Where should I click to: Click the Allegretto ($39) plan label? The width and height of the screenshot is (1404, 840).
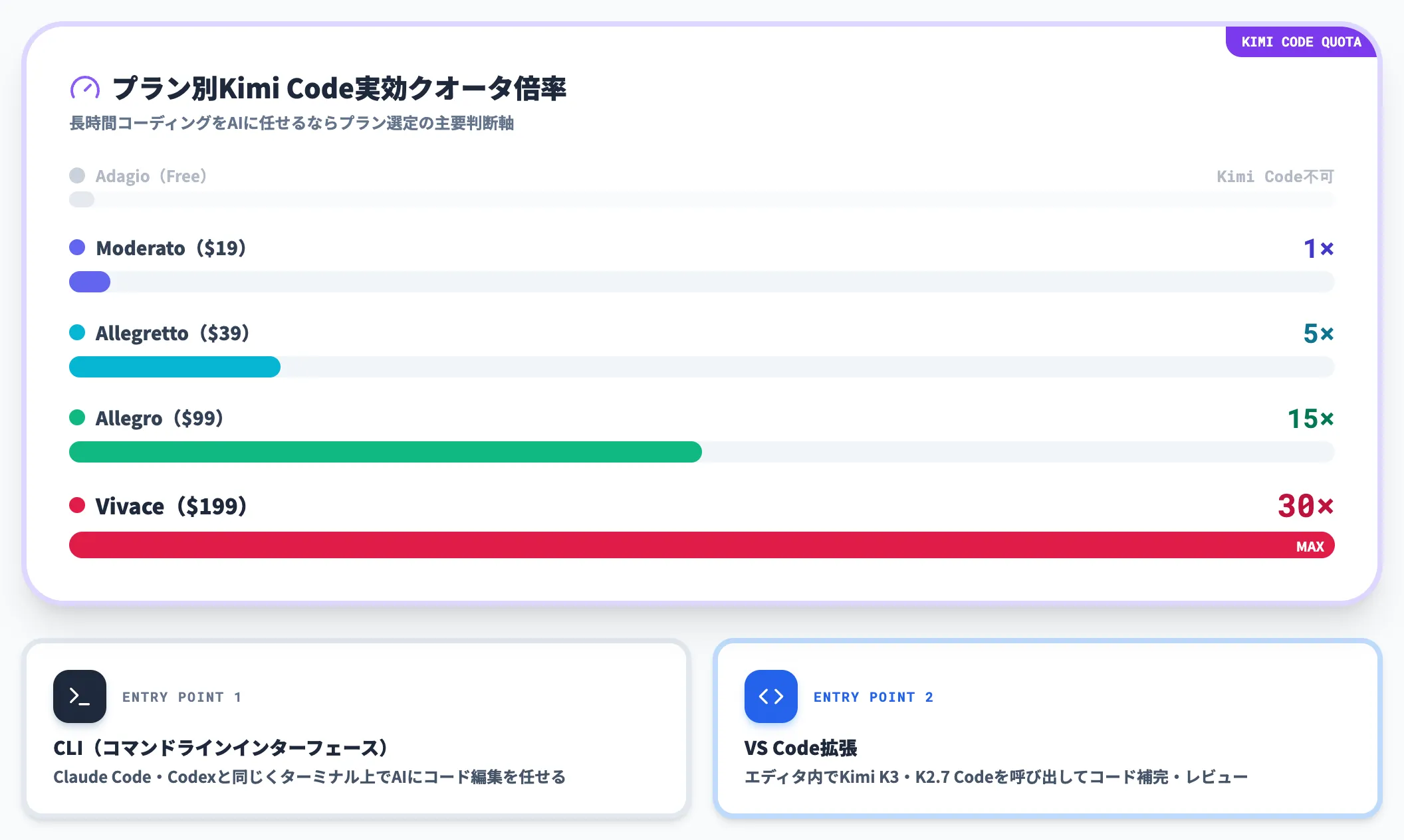(x=172, y=333)
